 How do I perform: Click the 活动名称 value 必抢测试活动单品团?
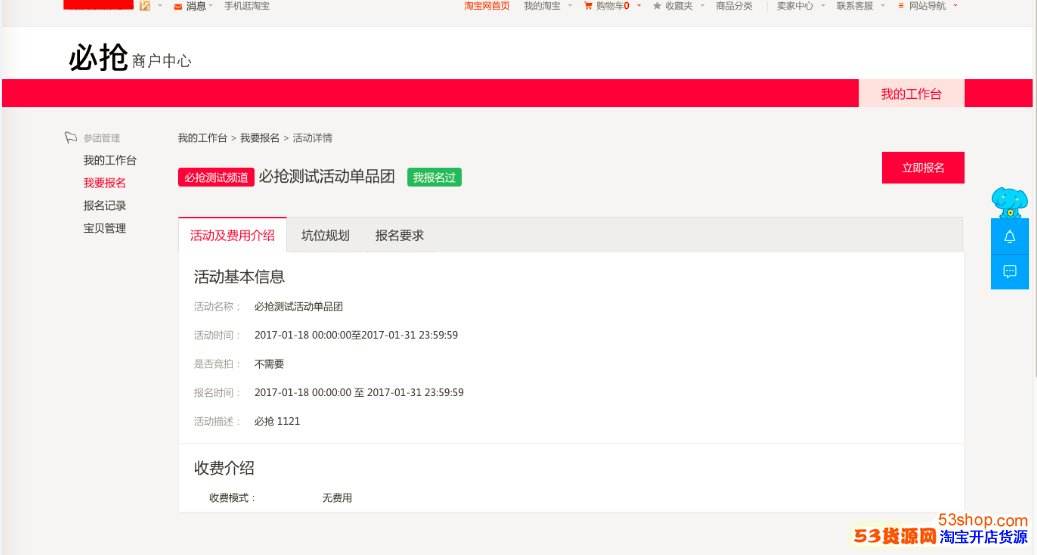[298, 306]
